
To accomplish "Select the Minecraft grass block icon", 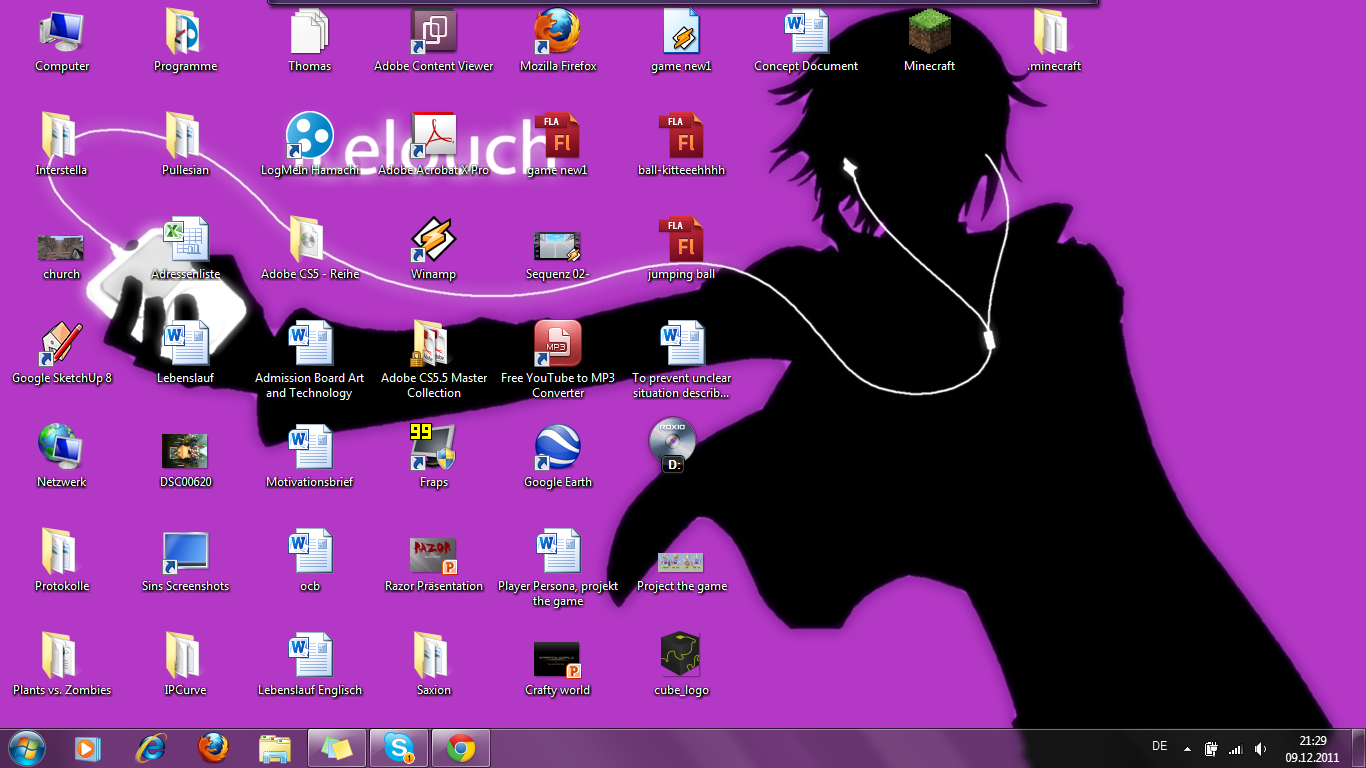I will click(x=929, y=33).
